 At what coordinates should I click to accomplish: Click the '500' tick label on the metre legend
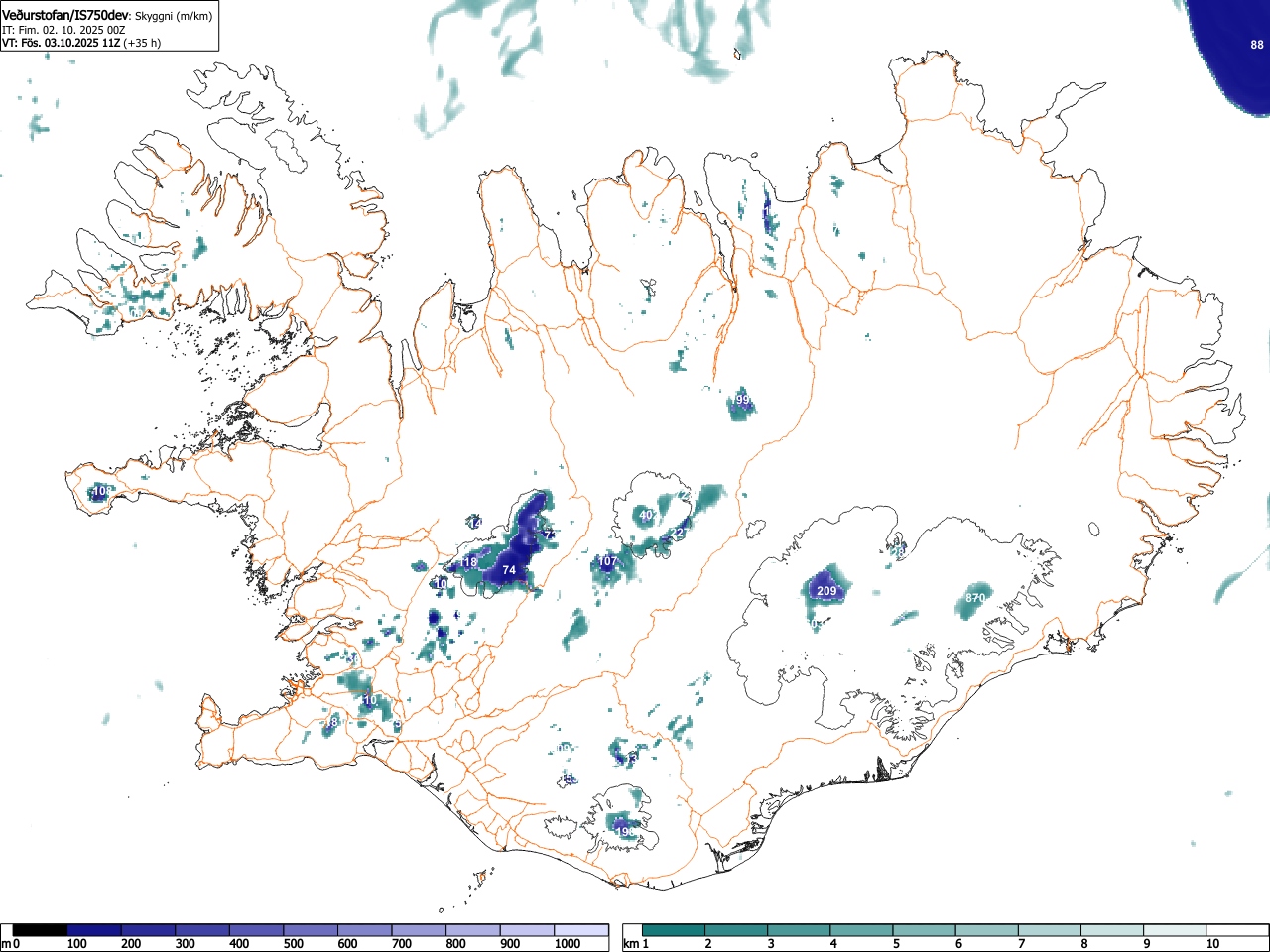[x=294, y=944]
